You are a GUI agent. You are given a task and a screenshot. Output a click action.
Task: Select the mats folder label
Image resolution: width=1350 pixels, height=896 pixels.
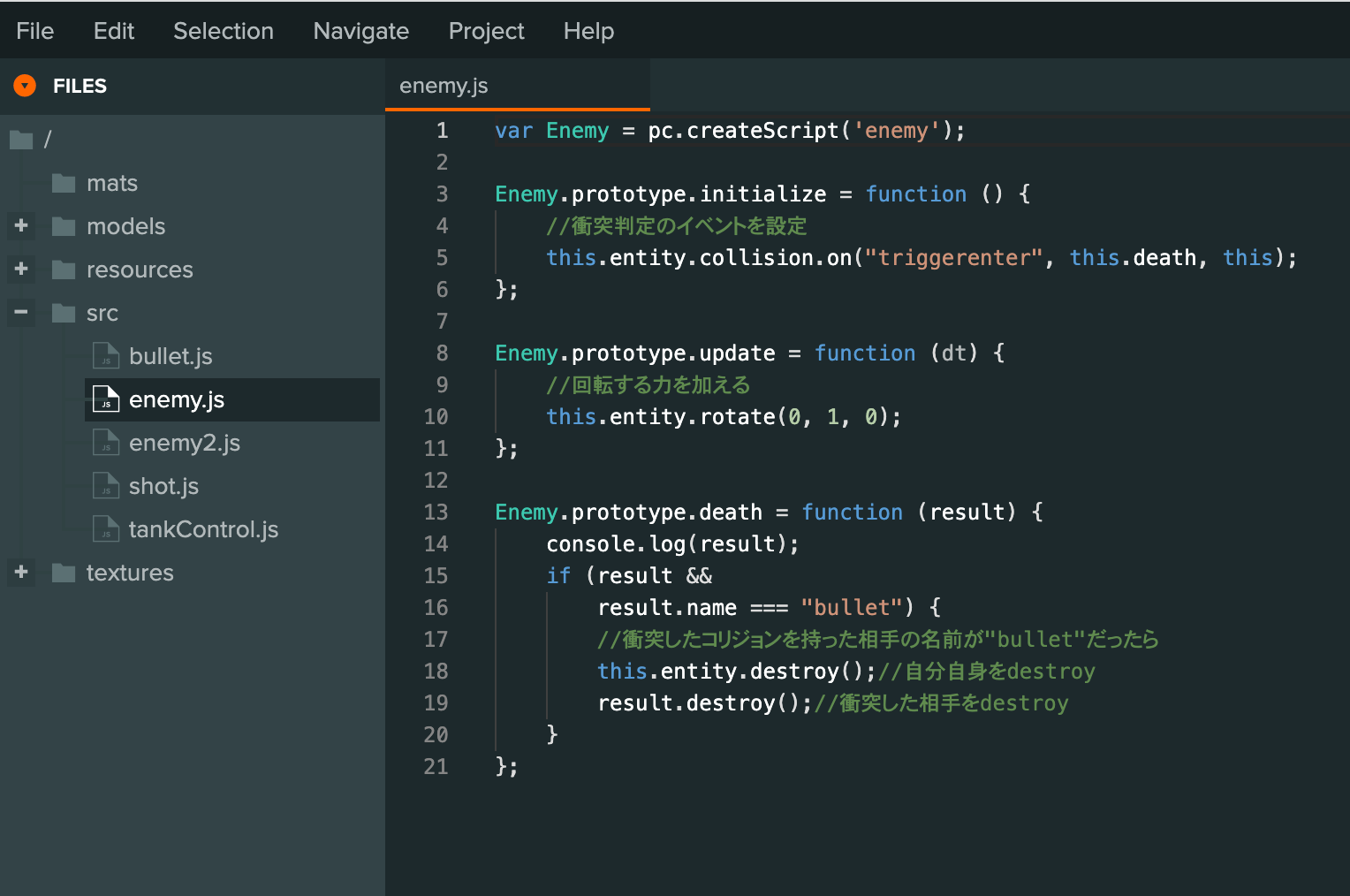pyautogui.click(x=112, y=183)
